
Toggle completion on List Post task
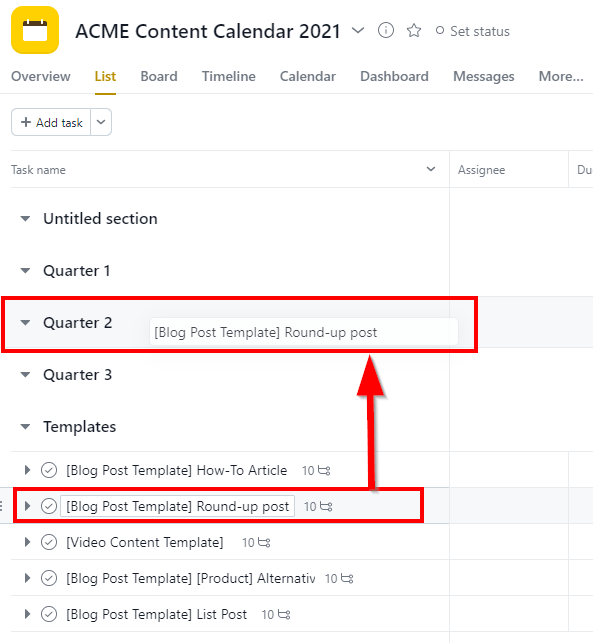click(49, 614)
